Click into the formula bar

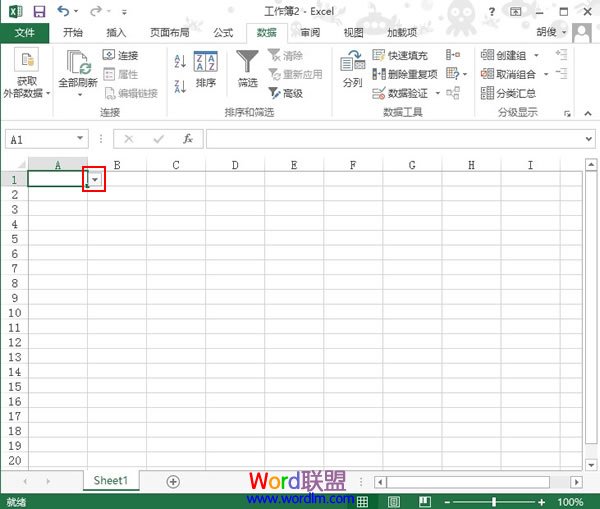tap(394, 139)
